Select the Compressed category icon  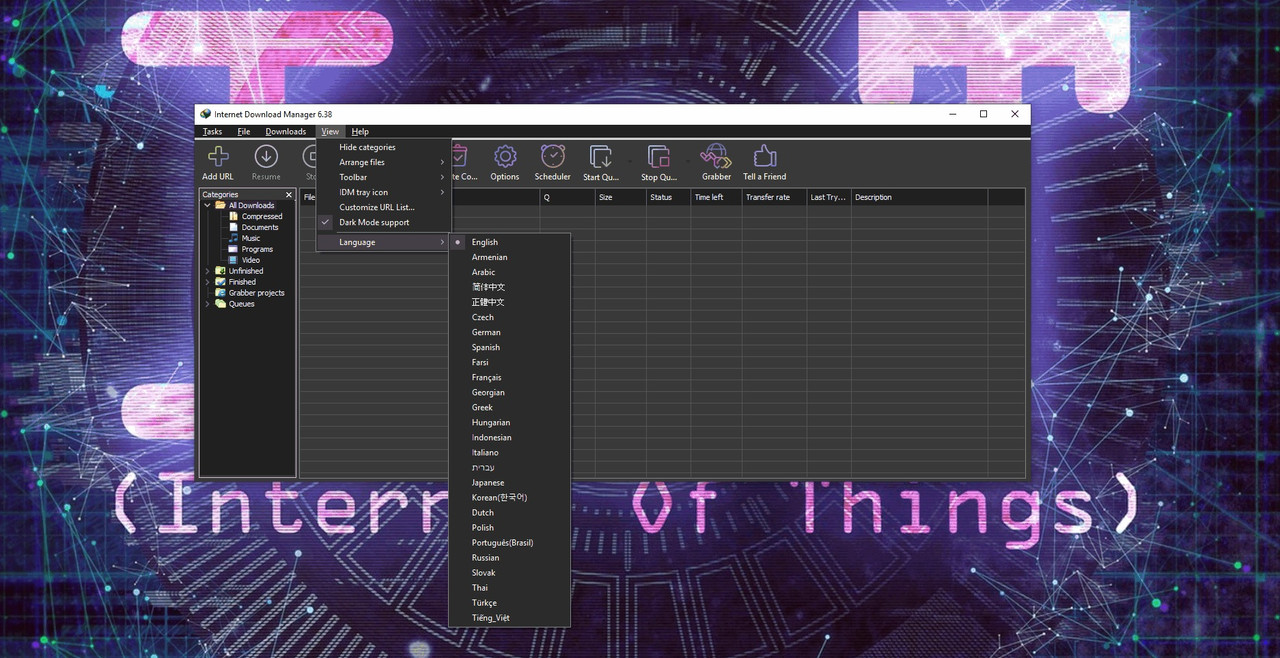point(234,216)
